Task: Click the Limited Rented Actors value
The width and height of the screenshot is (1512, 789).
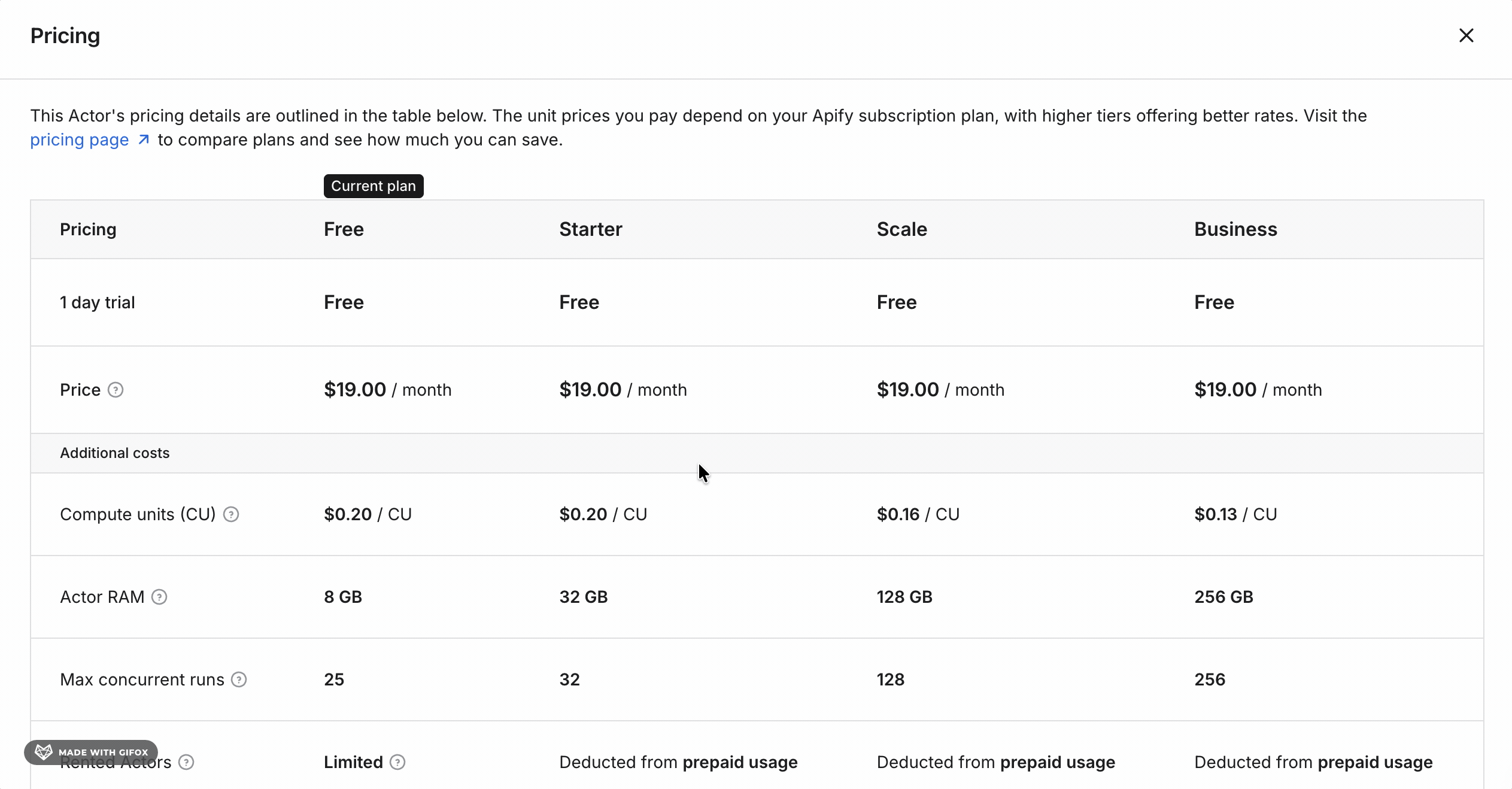Action: [353, 762]
